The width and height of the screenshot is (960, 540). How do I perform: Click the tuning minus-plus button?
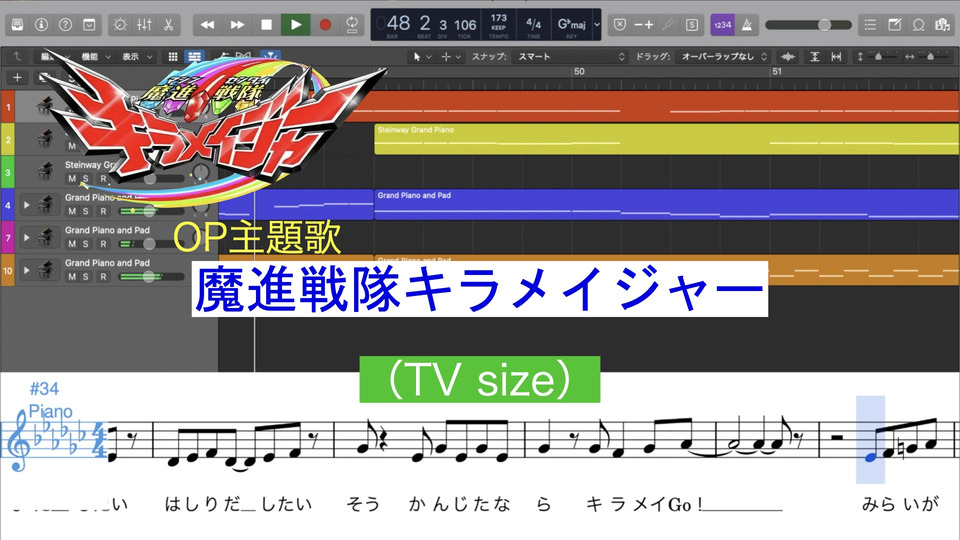(x=643, y=24)
